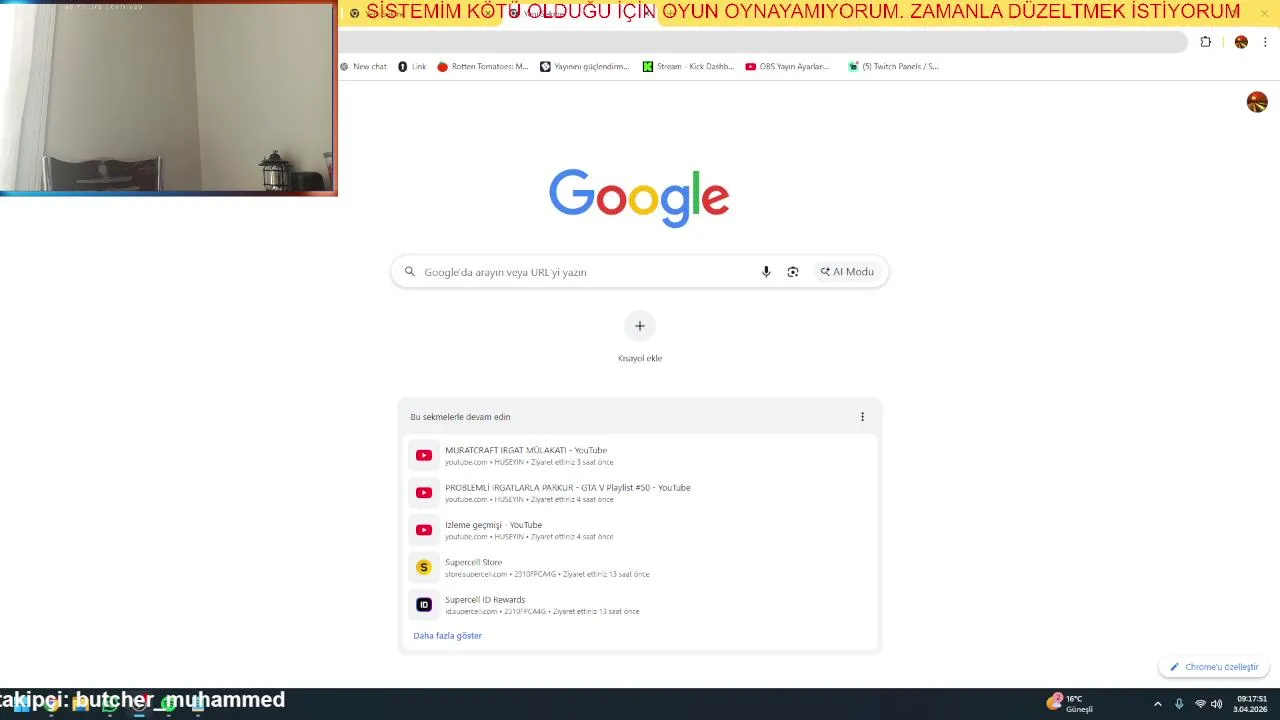Open the "Yayınını güçlendirm..." bookmark

[x=585, y=66]
